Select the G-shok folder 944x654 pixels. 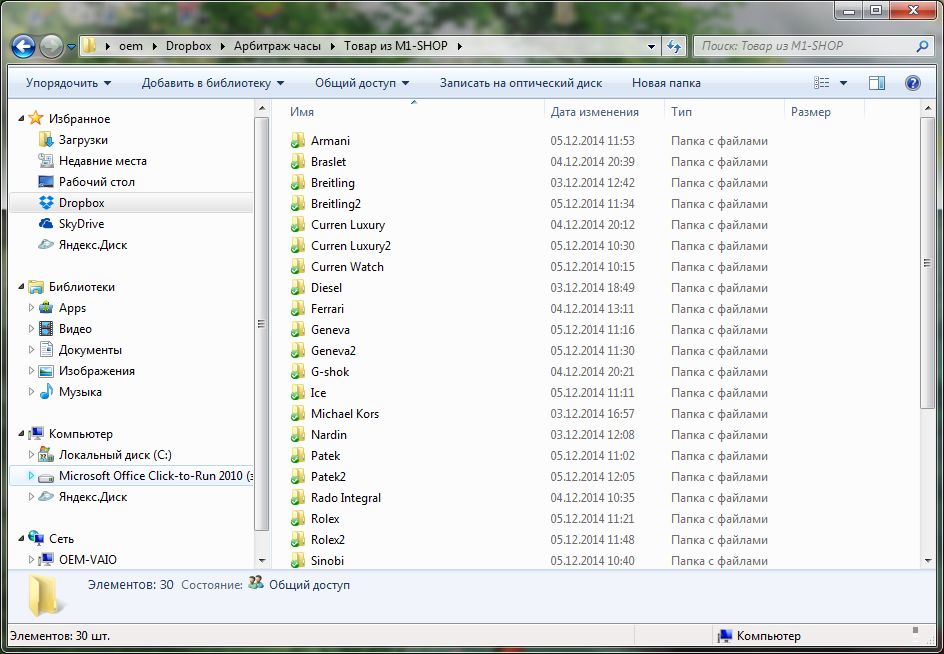point(330,372)
